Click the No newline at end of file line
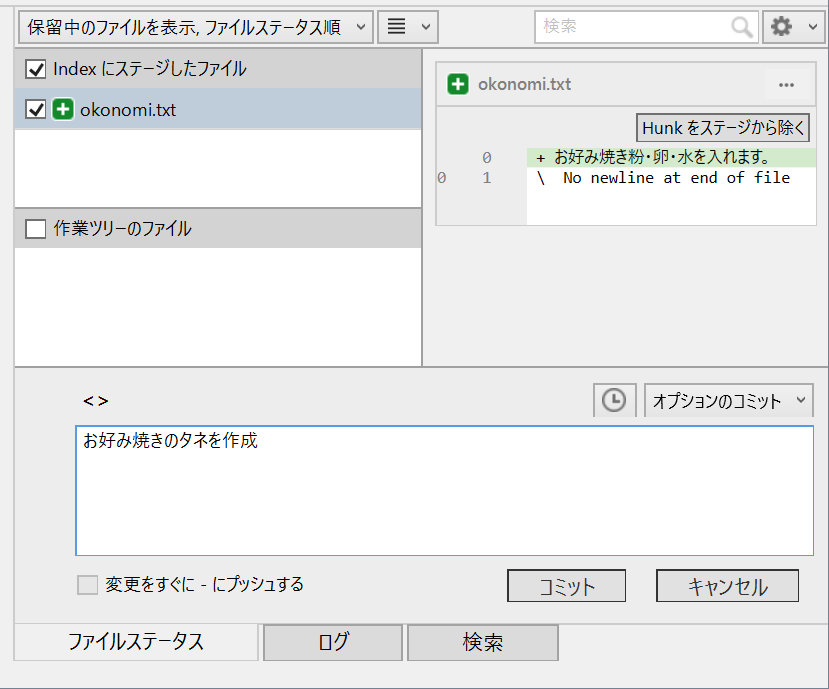Image resolution: width=829 pixels, height=689 pixels. 671,178
